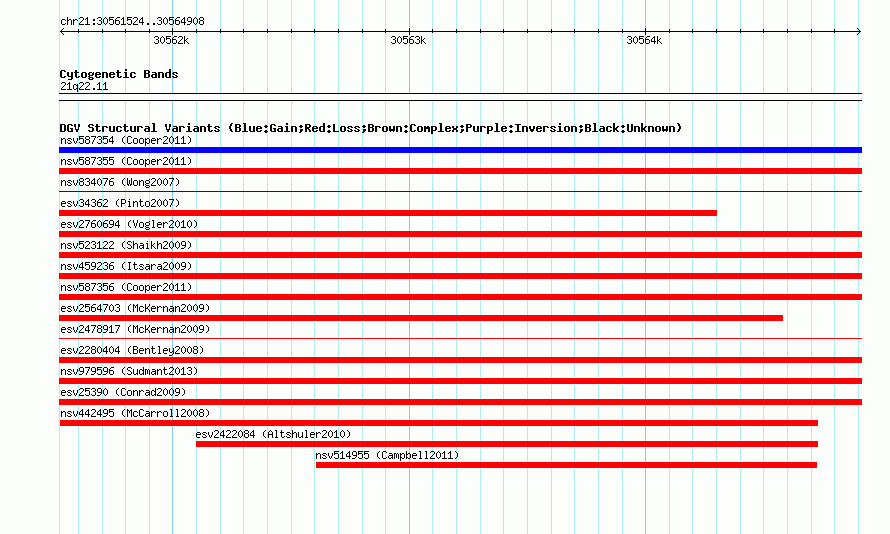890x534 pixels.
Task: Open esv2478917 (McKernan2009) label
Action: [135, 329]
